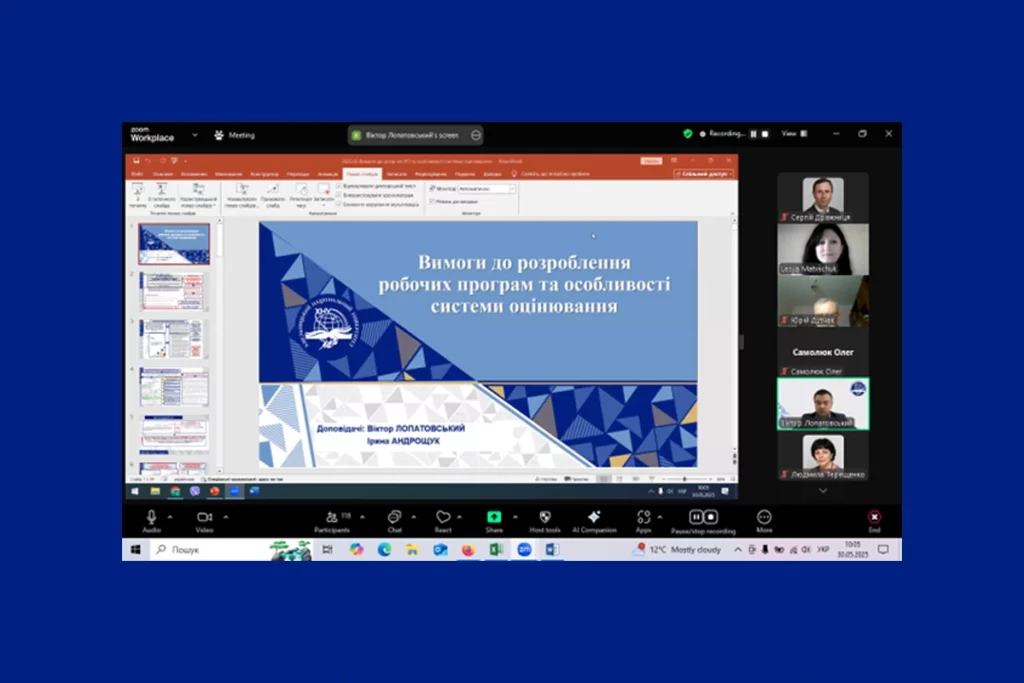Open the Apps icon in Zoom toolbar

643,516
